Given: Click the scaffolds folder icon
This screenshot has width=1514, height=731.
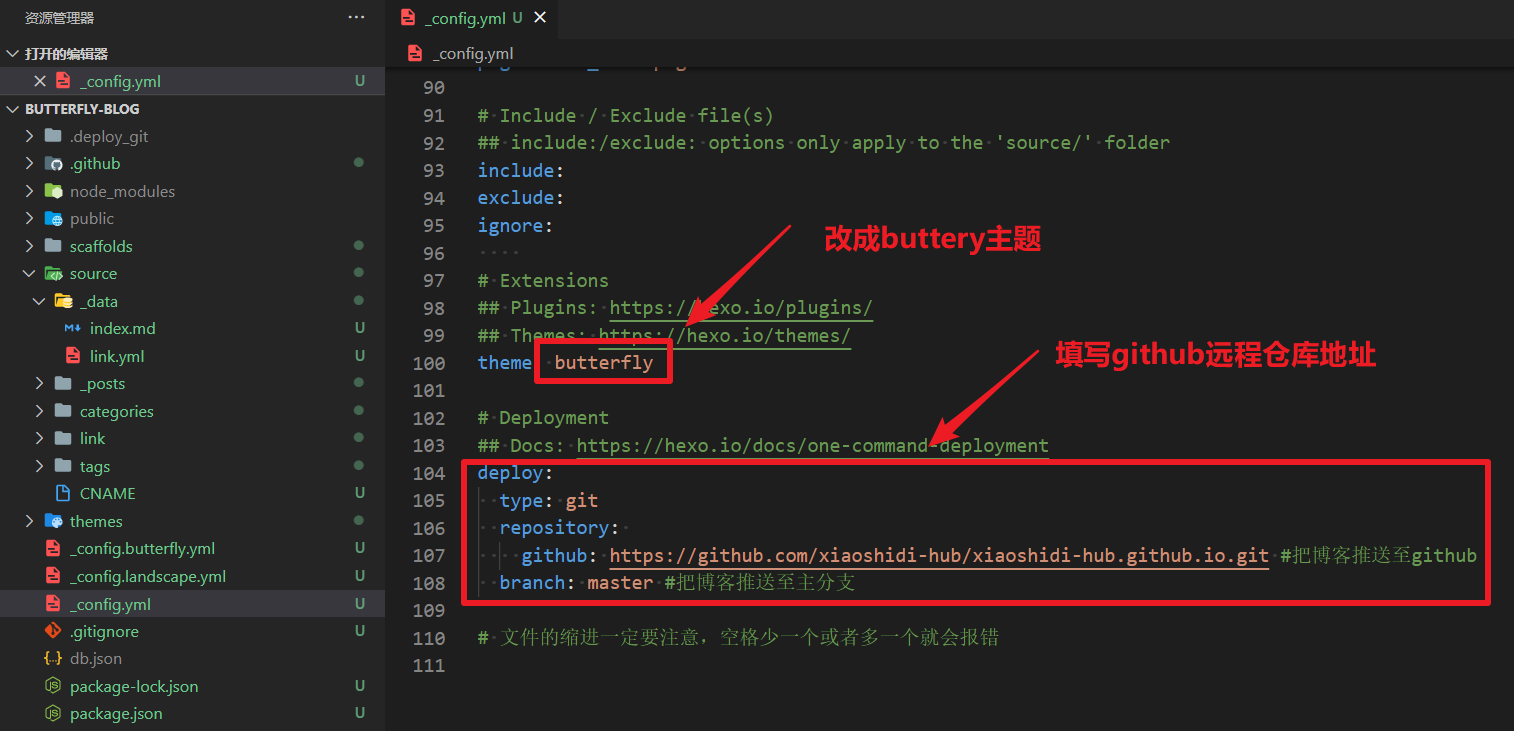Looking at the screenshot, I should (54, 246).
